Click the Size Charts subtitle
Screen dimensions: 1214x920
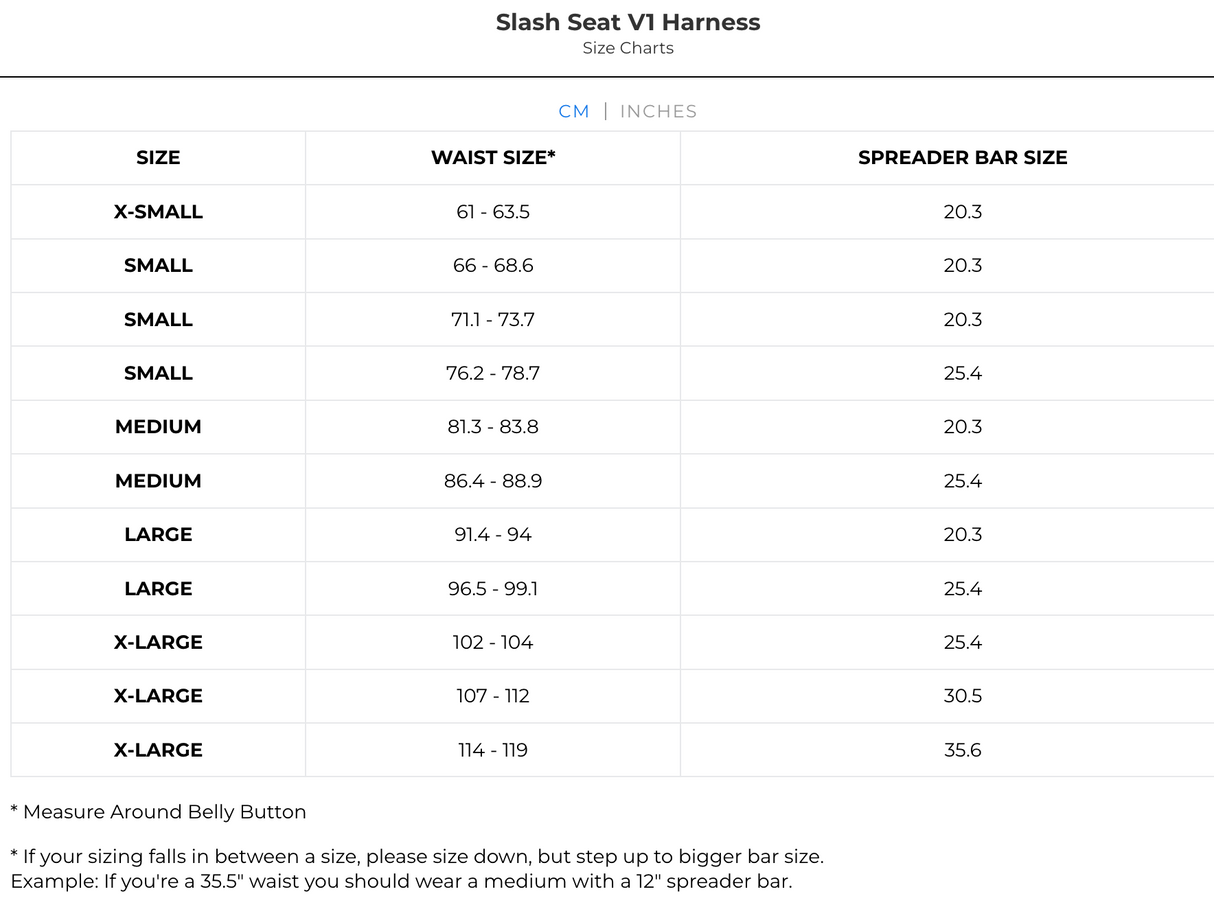(628, 48)
